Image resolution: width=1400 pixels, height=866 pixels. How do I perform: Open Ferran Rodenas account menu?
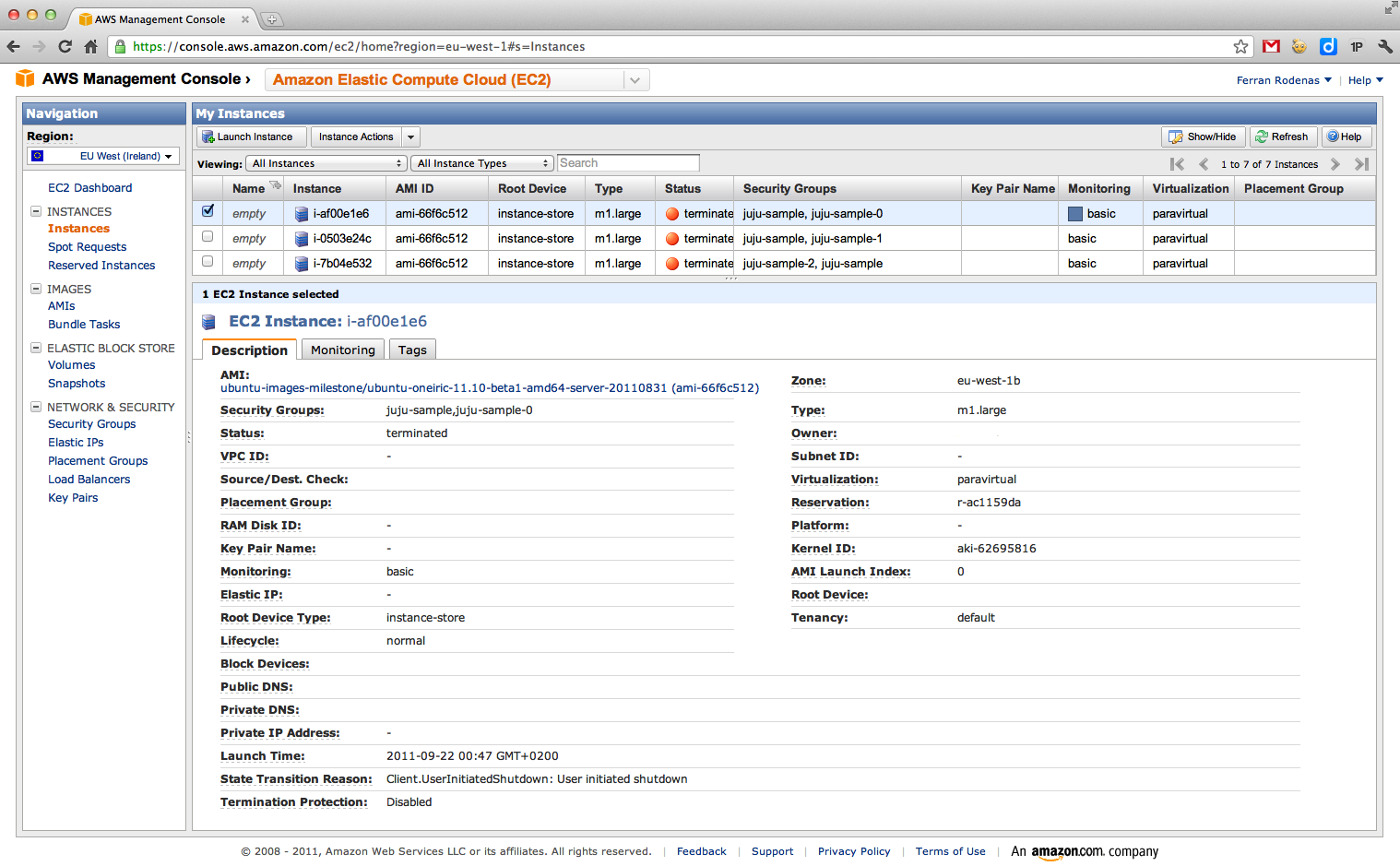(x=1284, y=80)
